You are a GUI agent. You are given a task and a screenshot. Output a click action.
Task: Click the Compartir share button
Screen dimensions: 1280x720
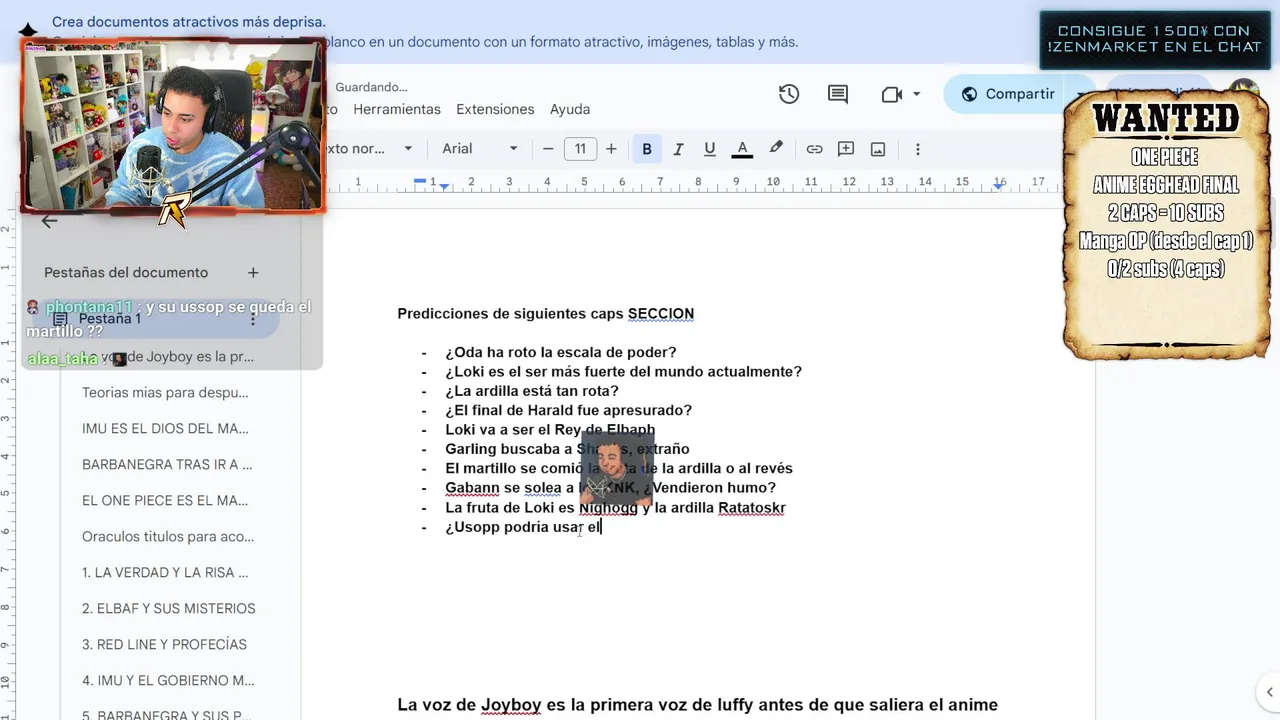point(1009,94)
